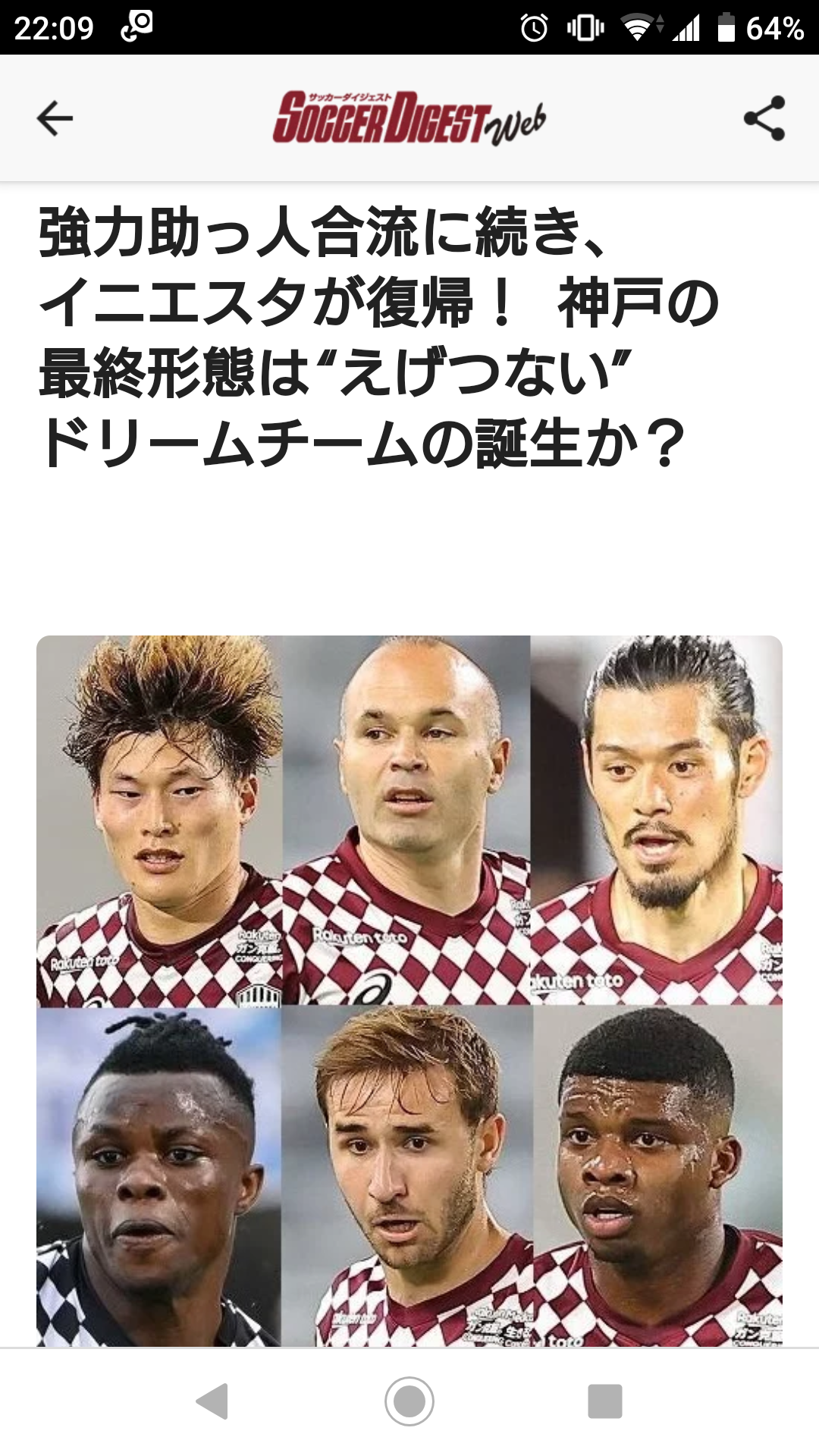Tap the back arrow icon
The height and width of the screenshot is (1456, 819).
point(55,118)
